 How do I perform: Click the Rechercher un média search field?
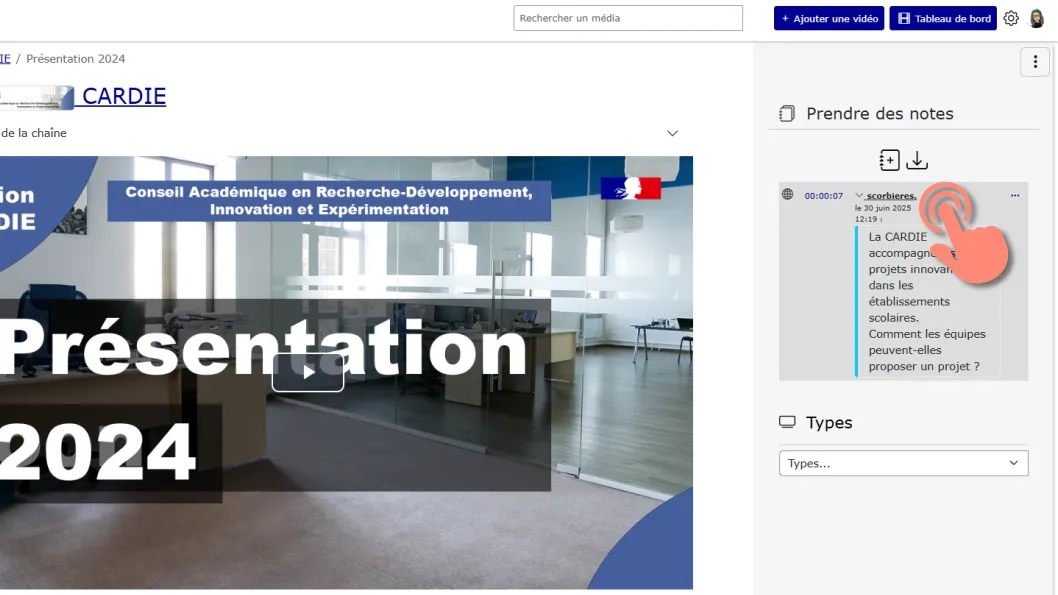tap(628, 18)
